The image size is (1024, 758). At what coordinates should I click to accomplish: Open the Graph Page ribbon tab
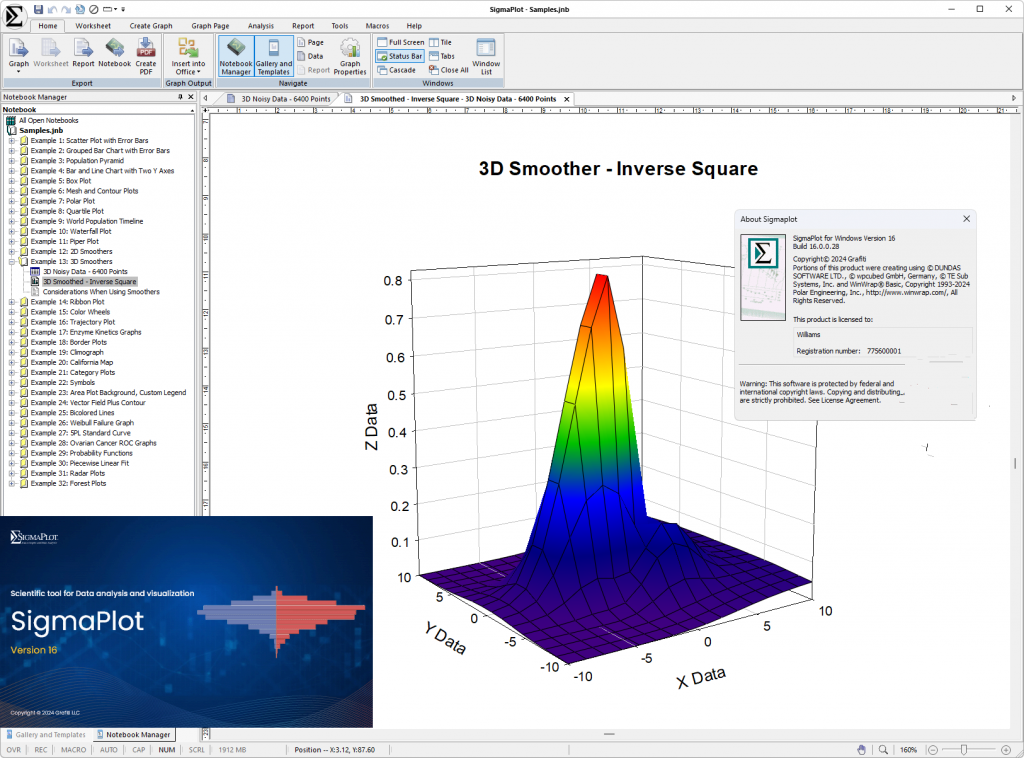[x=210, y=25]
